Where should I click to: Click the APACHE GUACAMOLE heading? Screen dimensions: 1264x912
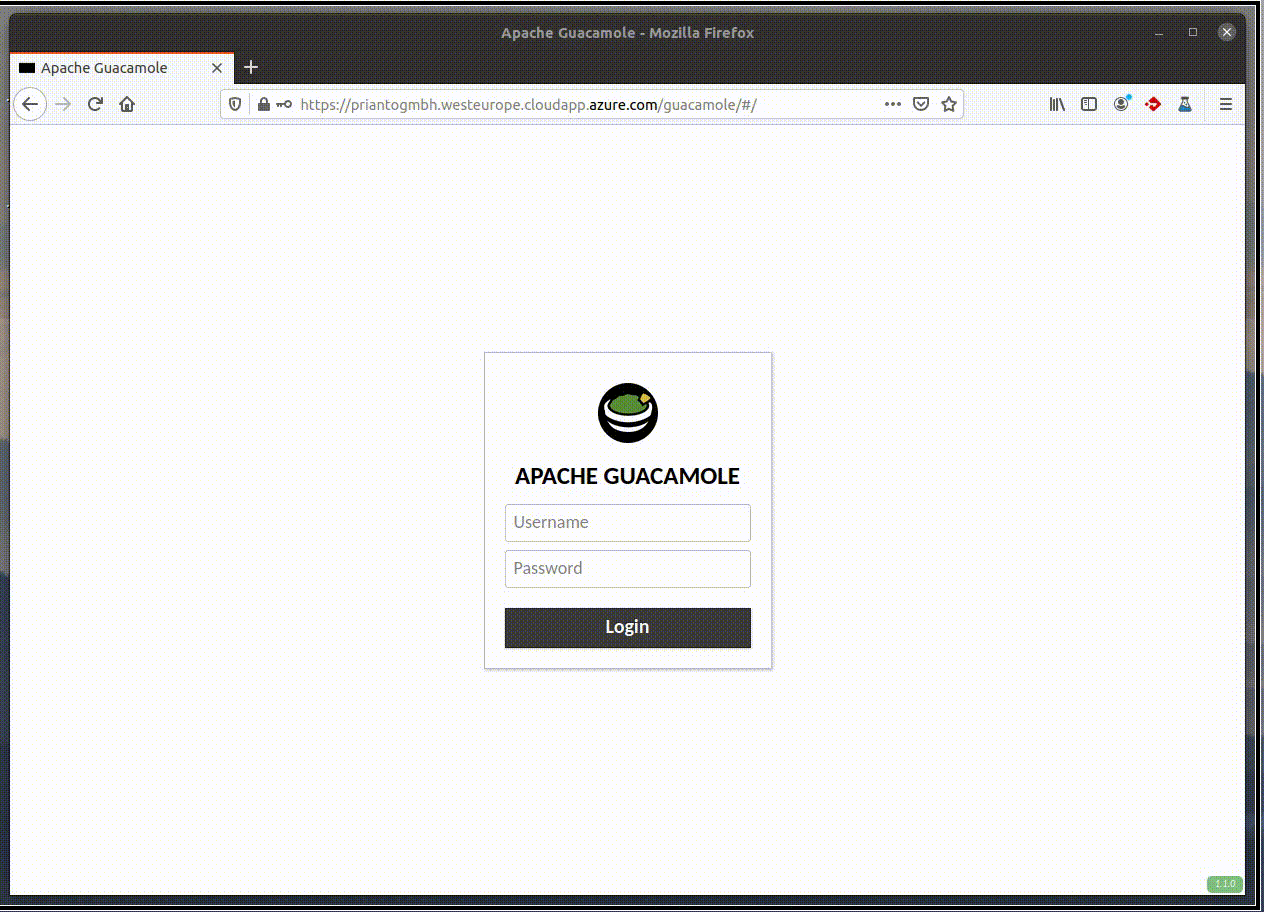pyautogui.click(x=628, y=476)
